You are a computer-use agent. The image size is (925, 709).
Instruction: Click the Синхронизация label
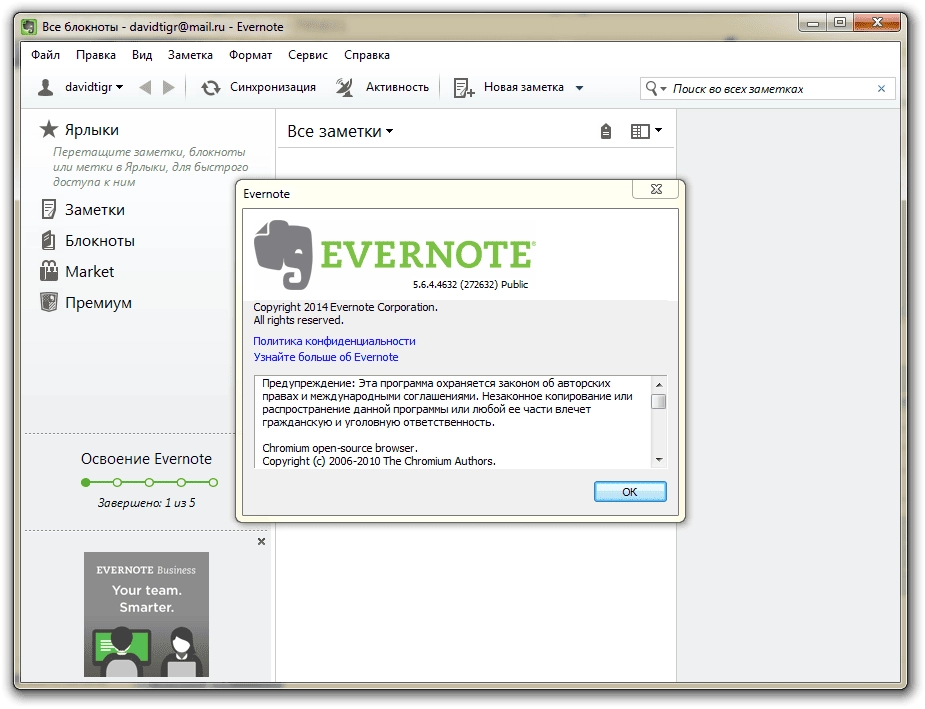click(x=273, y=87)
